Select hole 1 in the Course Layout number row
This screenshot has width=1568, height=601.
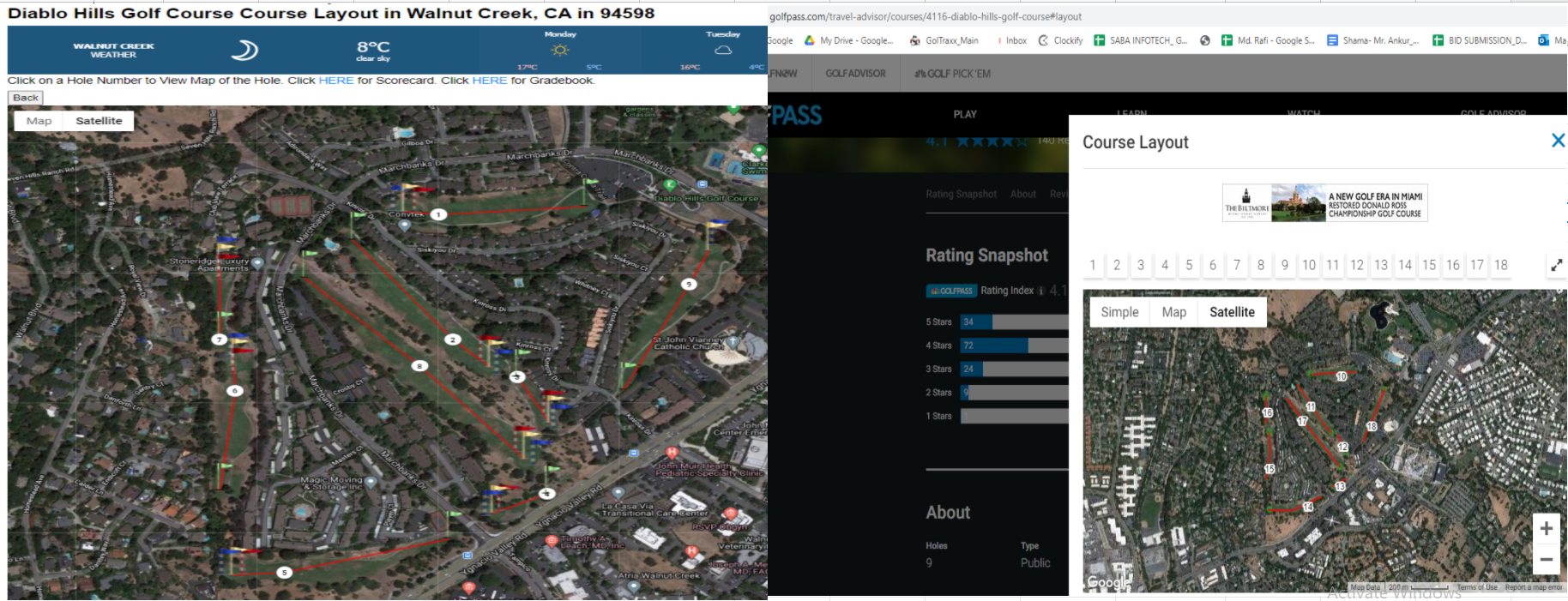tap(1093, 265)
